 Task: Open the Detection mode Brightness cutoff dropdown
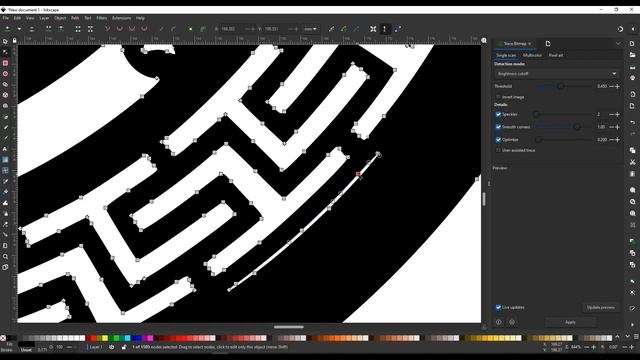point(557,74)
